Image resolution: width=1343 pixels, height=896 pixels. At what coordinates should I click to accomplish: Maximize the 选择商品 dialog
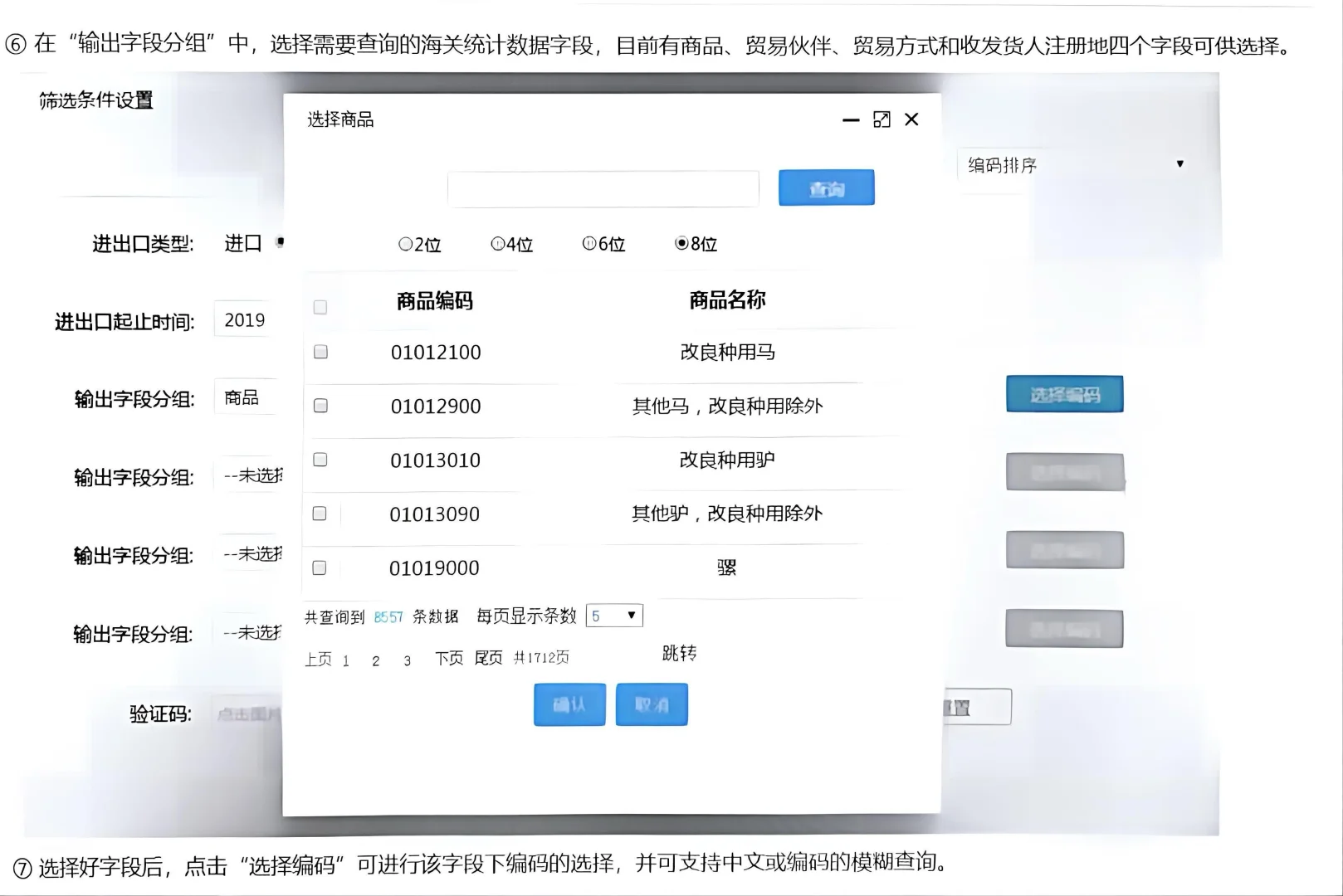[881, 119]
